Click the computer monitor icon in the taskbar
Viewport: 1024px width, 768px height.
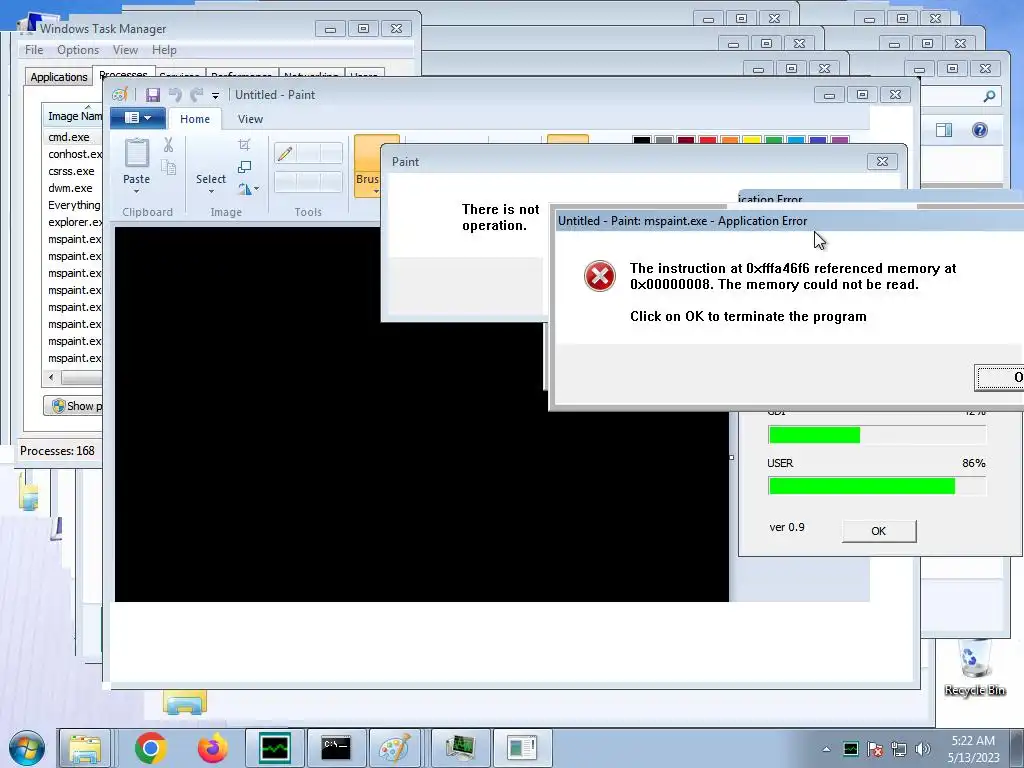coord(460,748)
